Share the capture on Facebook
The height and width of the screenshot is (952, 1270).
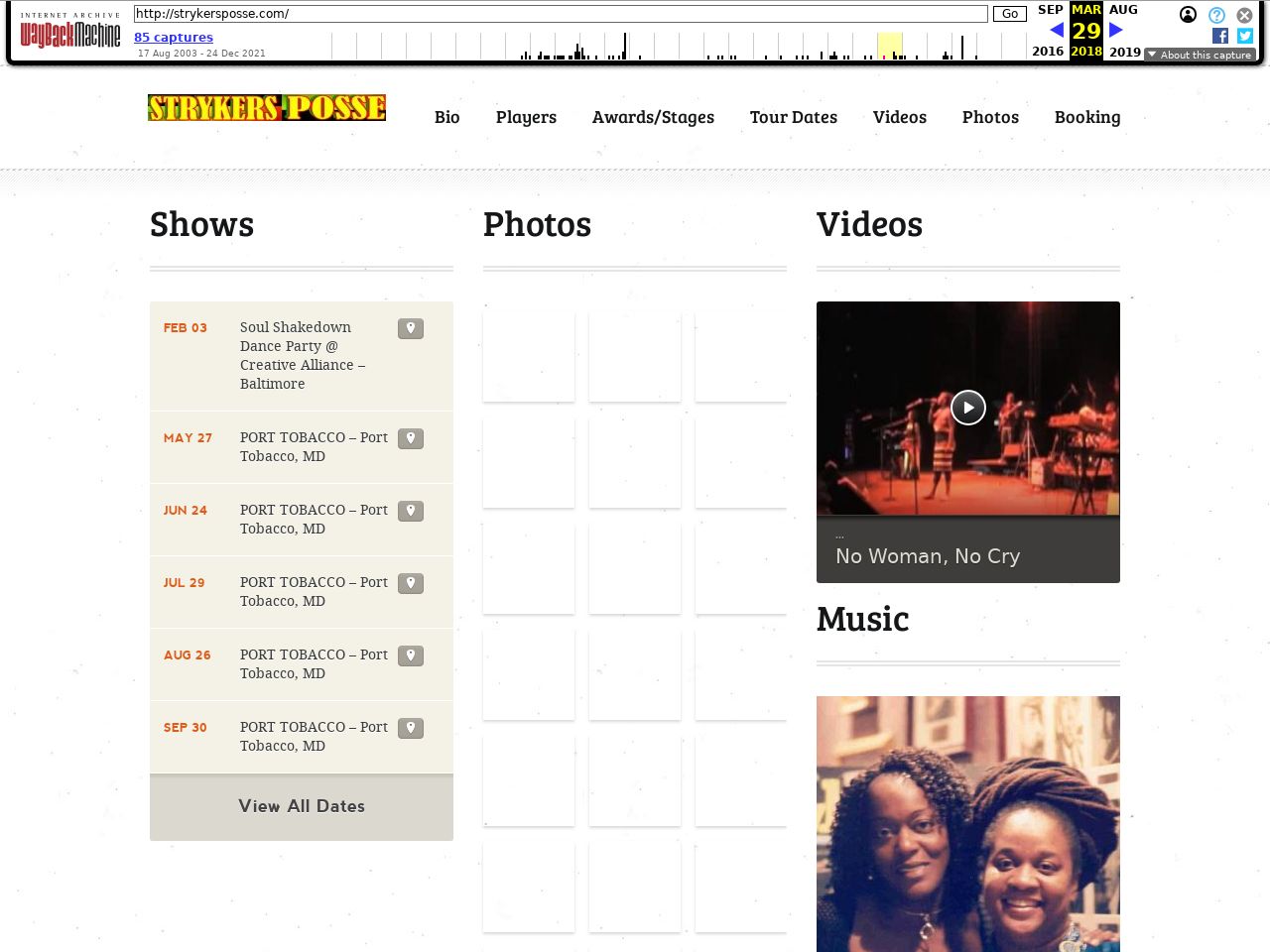pos(1220,36)
